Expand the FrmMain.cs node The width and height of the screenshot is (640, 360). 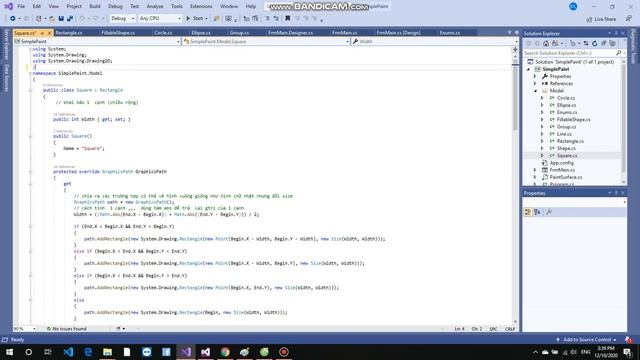point(536,170)
